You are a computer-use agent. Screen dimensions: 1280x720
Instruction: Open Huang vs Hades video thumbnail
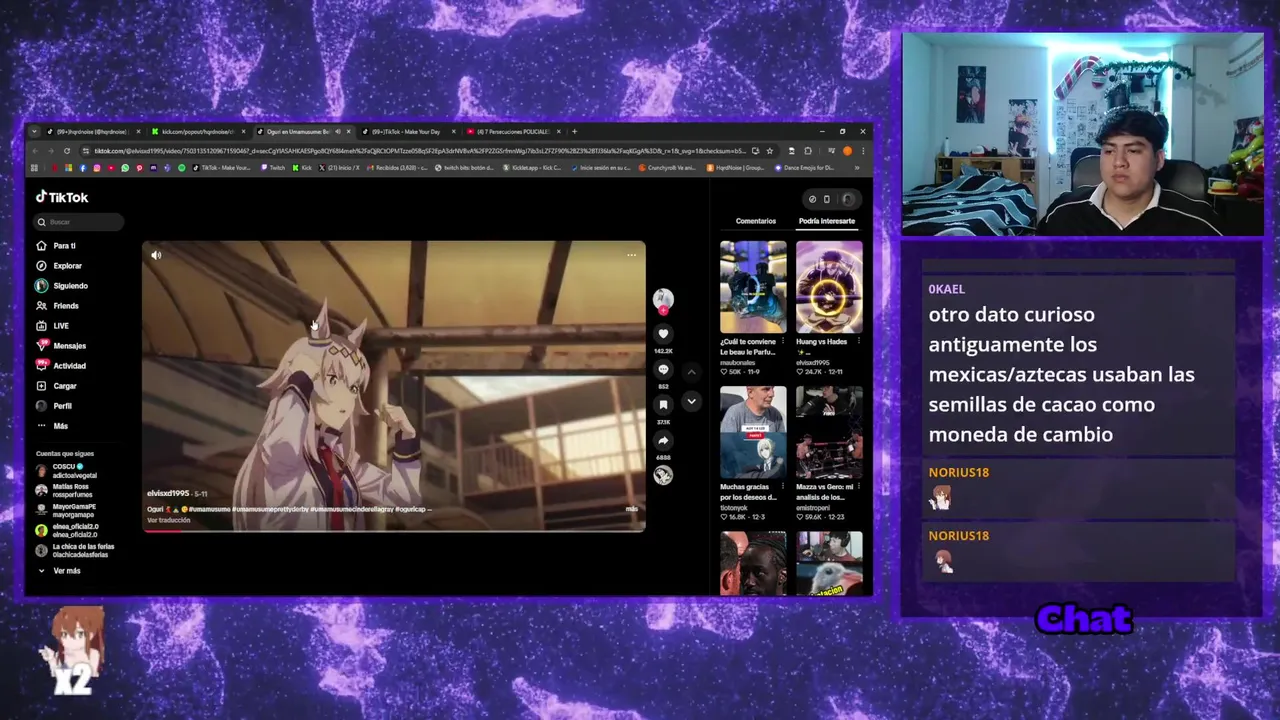pos(829,287)
